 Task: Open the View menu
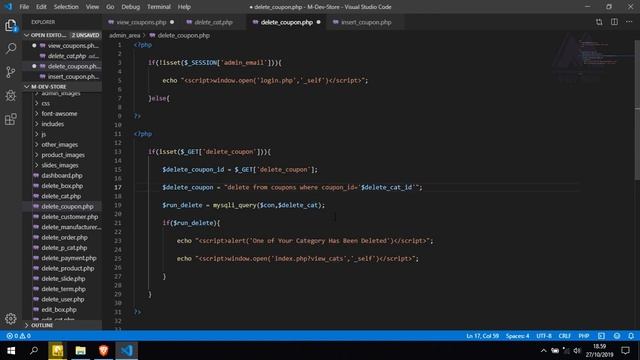tap(92, 7)
